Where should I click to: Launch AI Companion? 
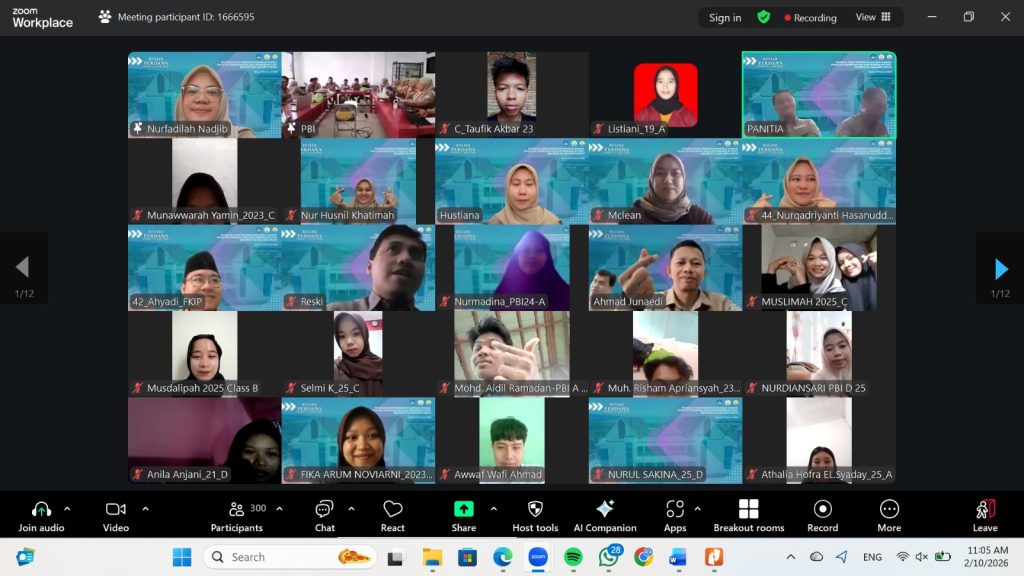point(605,515)
